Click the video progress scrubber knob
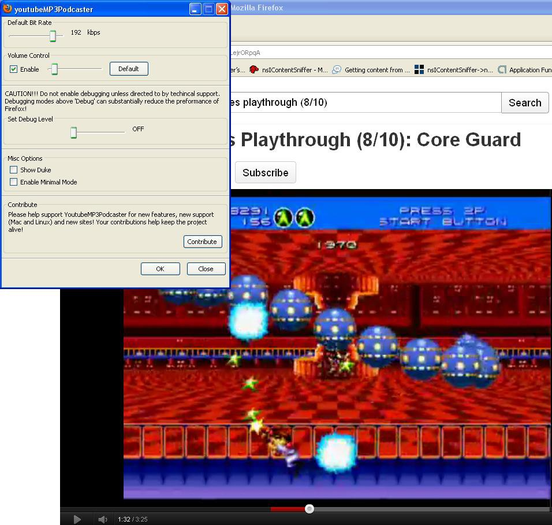Image resolution: width=552 pixels, height=525 pixels. (309, 509)
